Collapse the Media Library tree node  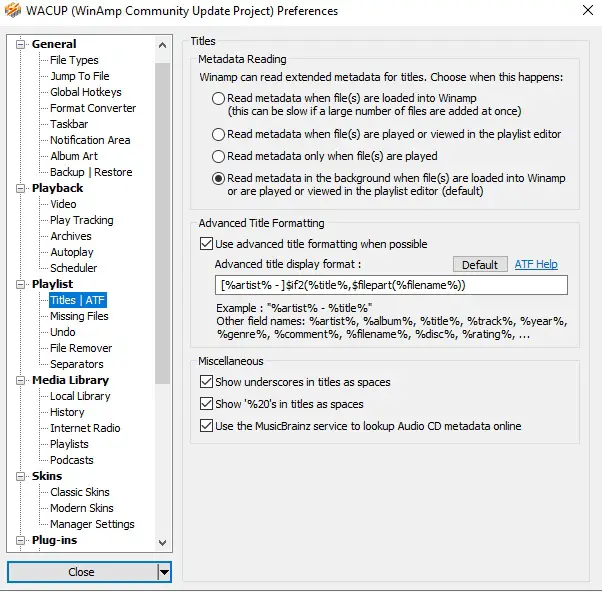[20, 380]
